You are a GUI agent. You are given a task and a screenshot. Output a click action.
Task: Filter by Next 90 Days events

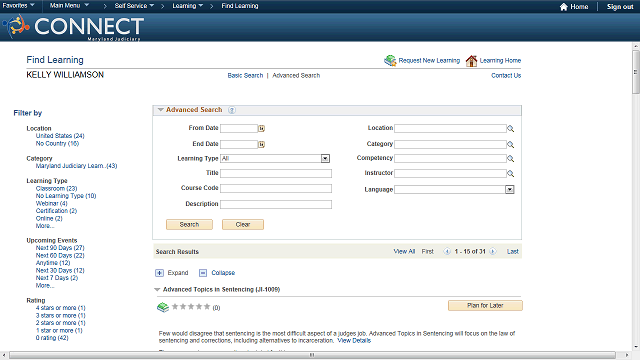60,248
